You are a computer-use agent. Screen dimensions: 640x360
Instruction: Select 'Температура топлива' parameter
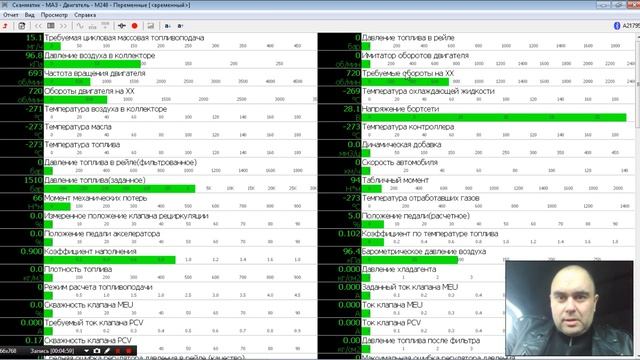(x=82, y=144)
